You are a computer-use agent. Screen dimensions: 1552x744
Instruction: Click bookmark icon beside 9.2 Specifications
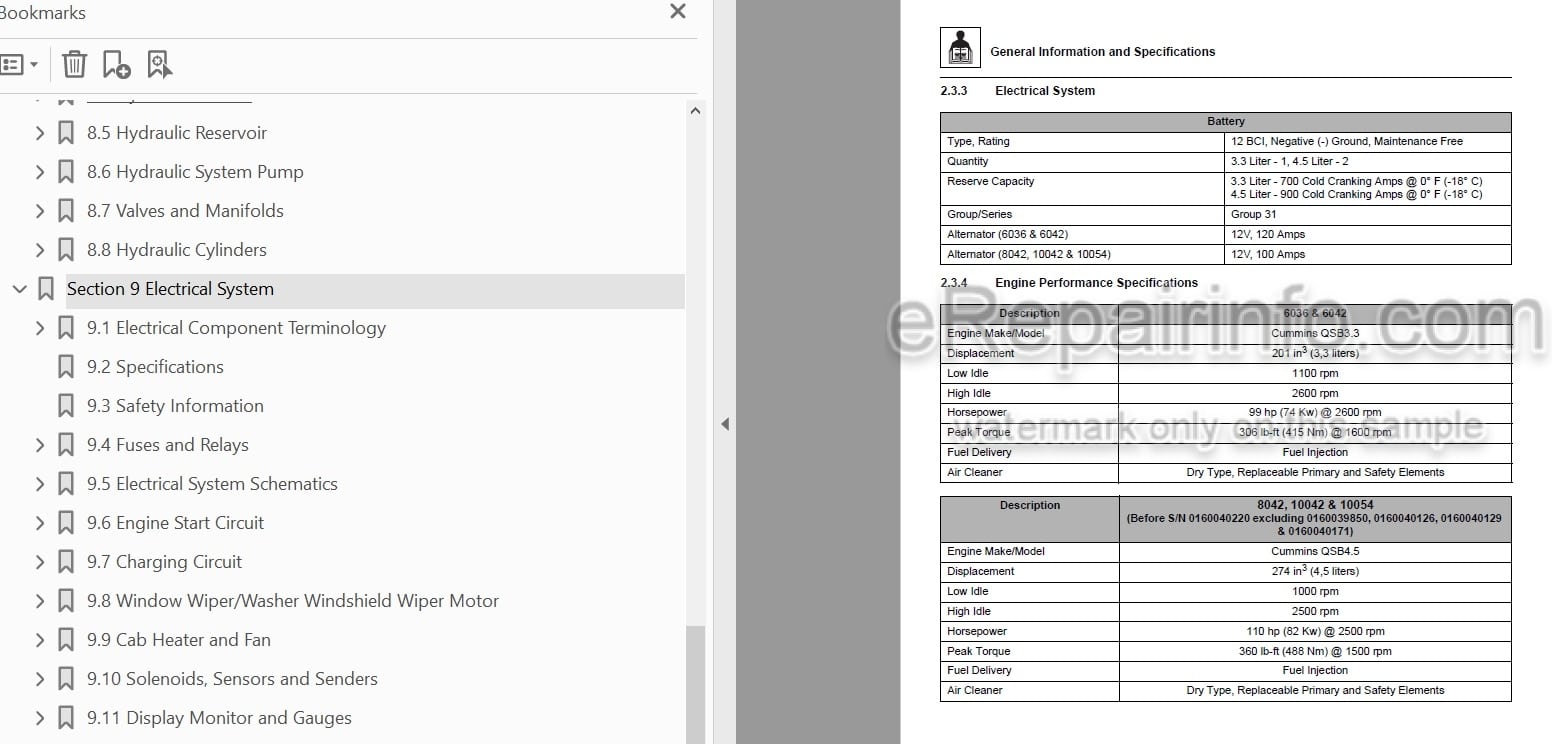pyautogui.click(x=66, y=367)
